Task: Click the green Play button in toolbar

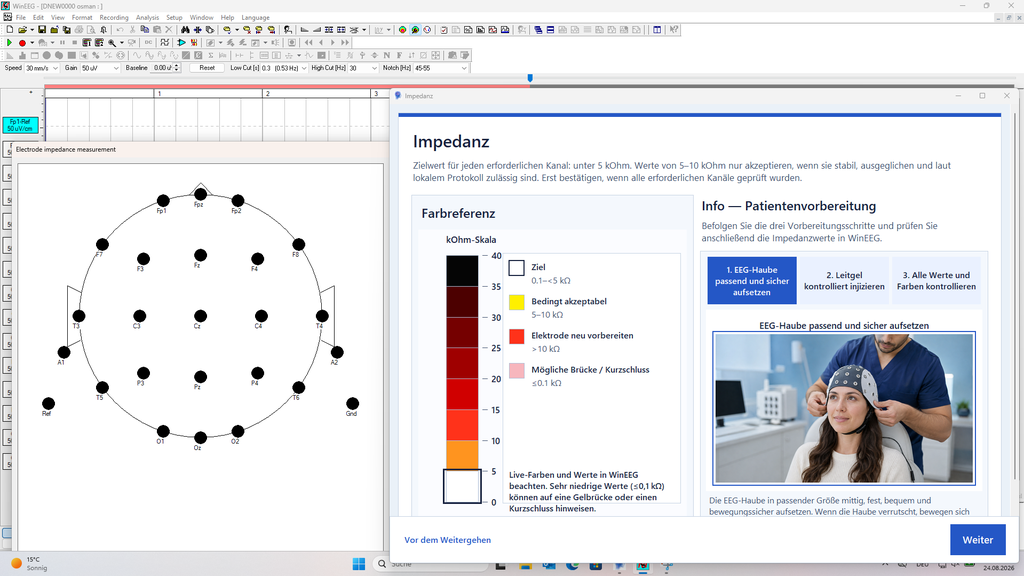Action: pyautogui.click(x=9, y=42)
